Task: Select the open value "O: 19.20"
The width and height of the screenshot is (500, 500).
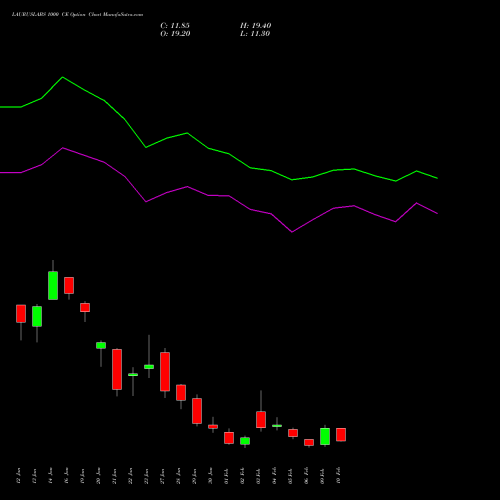Action: pyautogui.click(x=175, y=34)
